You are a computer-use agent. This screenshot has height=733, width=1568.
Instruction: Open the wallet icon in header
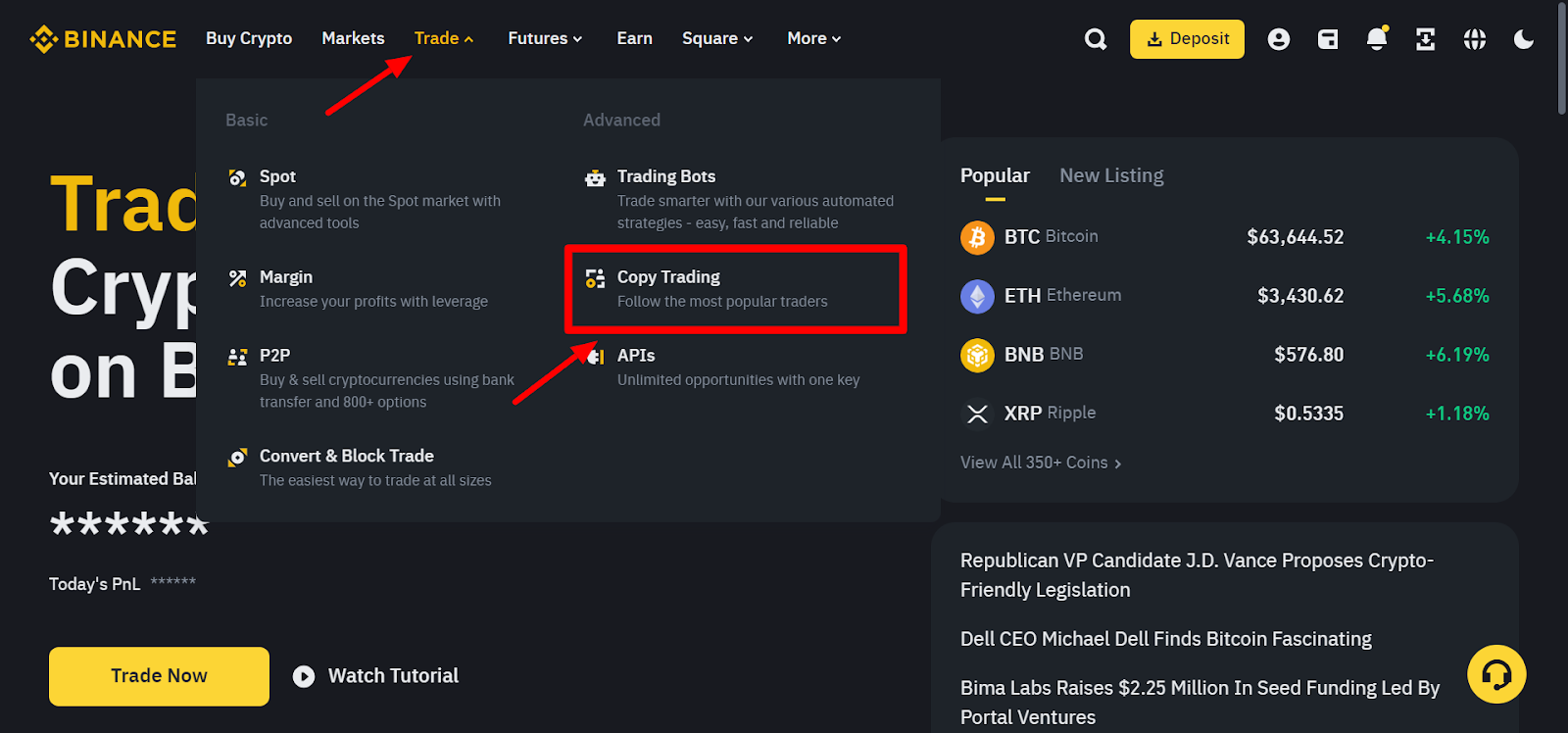click(1328, 39)
